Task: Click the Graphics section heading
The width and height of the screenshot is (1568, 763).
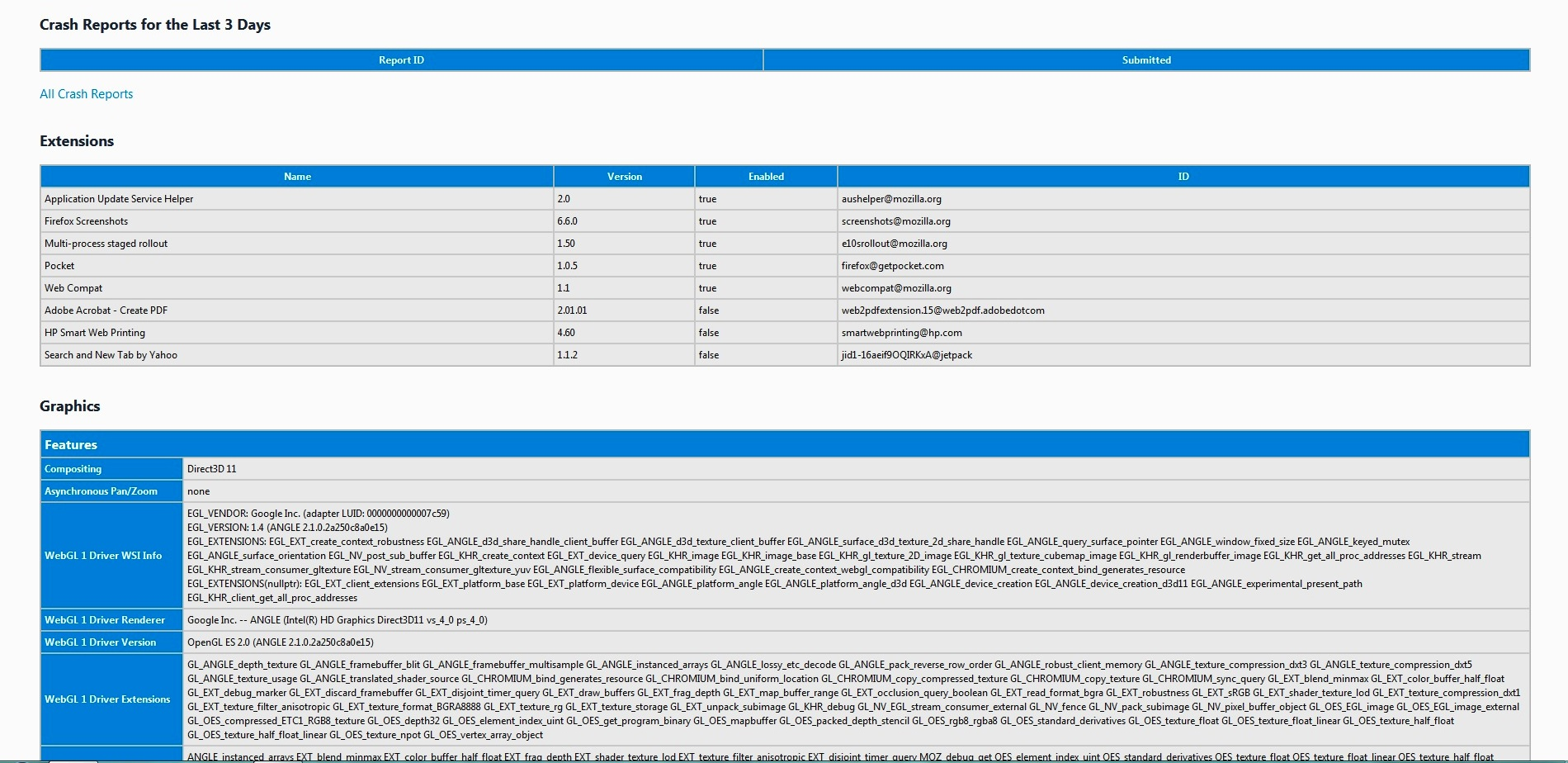Action: [x=70, y=406]
